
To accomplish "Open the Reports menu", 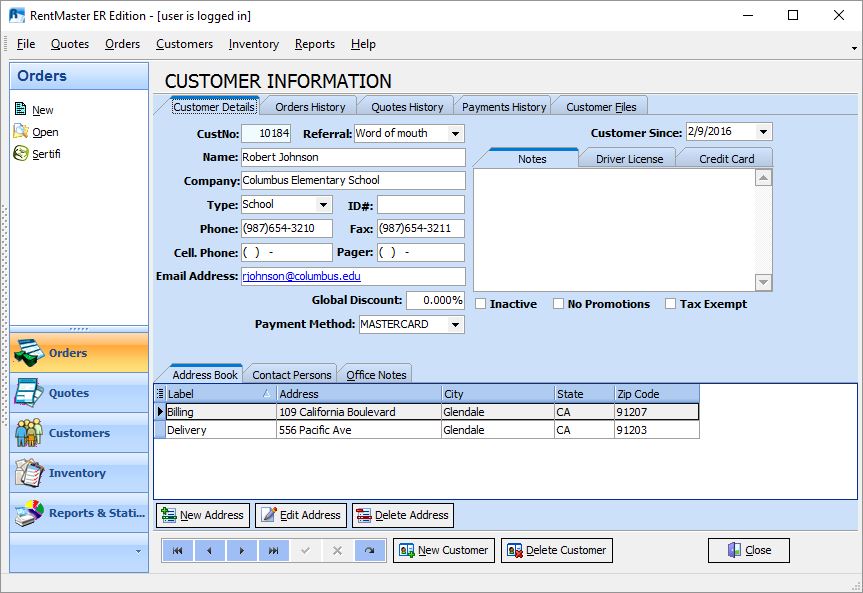I will click(314, 44).
